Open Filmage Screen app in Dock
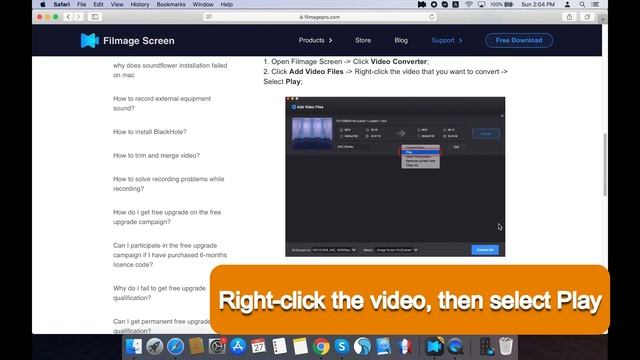The width and height of the screenshot is (640, 360). pos(435,347)
